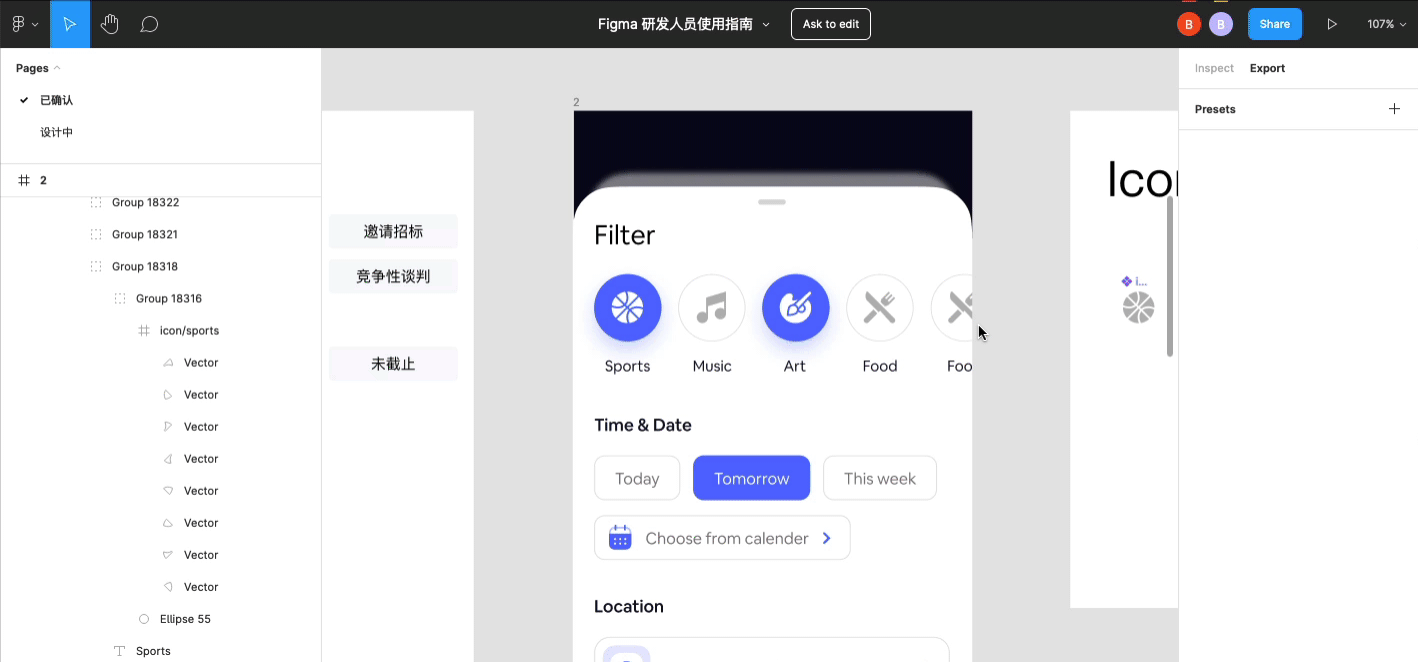Click the Location heading

coord(629,606)
